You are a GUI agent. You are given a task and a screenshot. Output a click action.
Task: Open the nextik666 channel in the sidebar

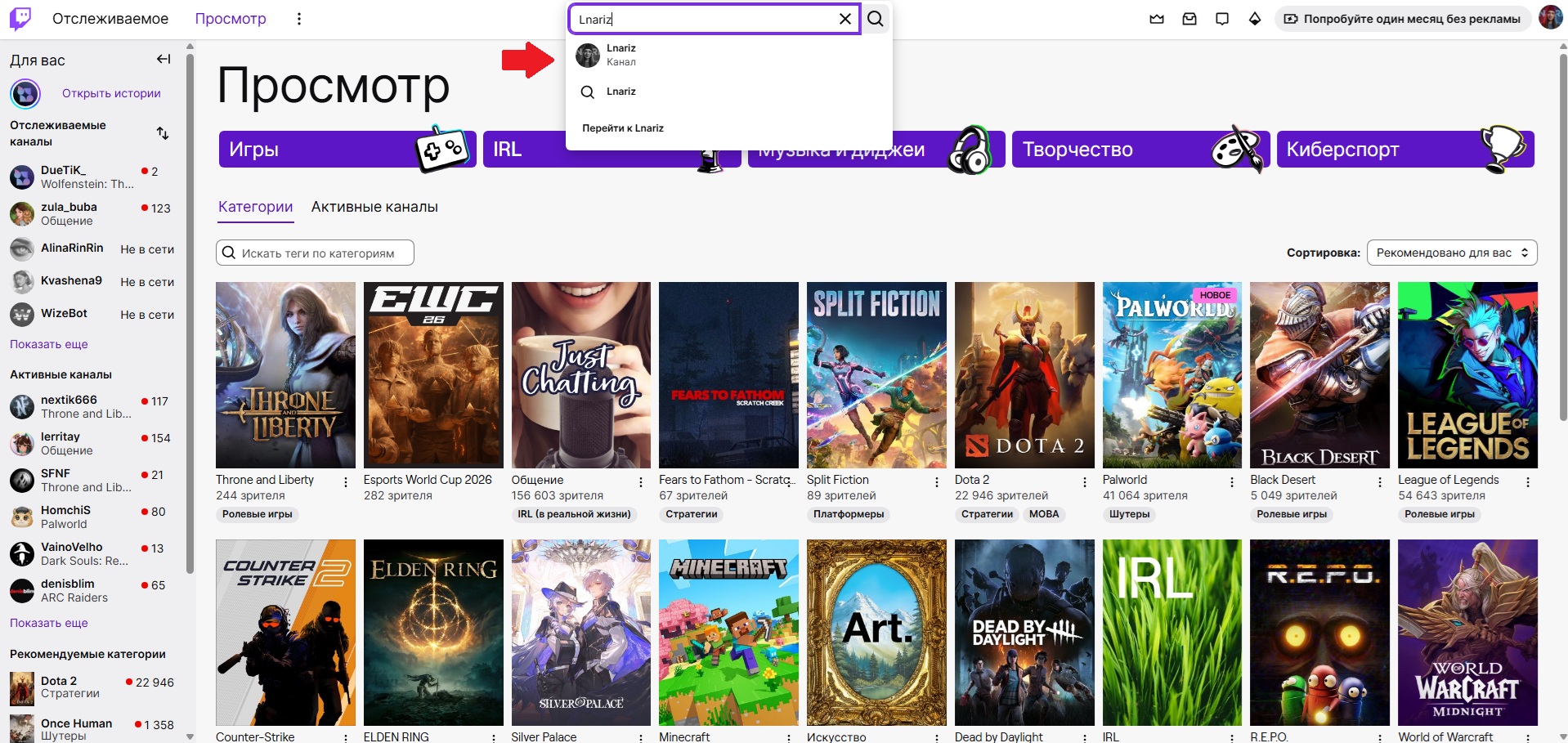click(92, 406)
